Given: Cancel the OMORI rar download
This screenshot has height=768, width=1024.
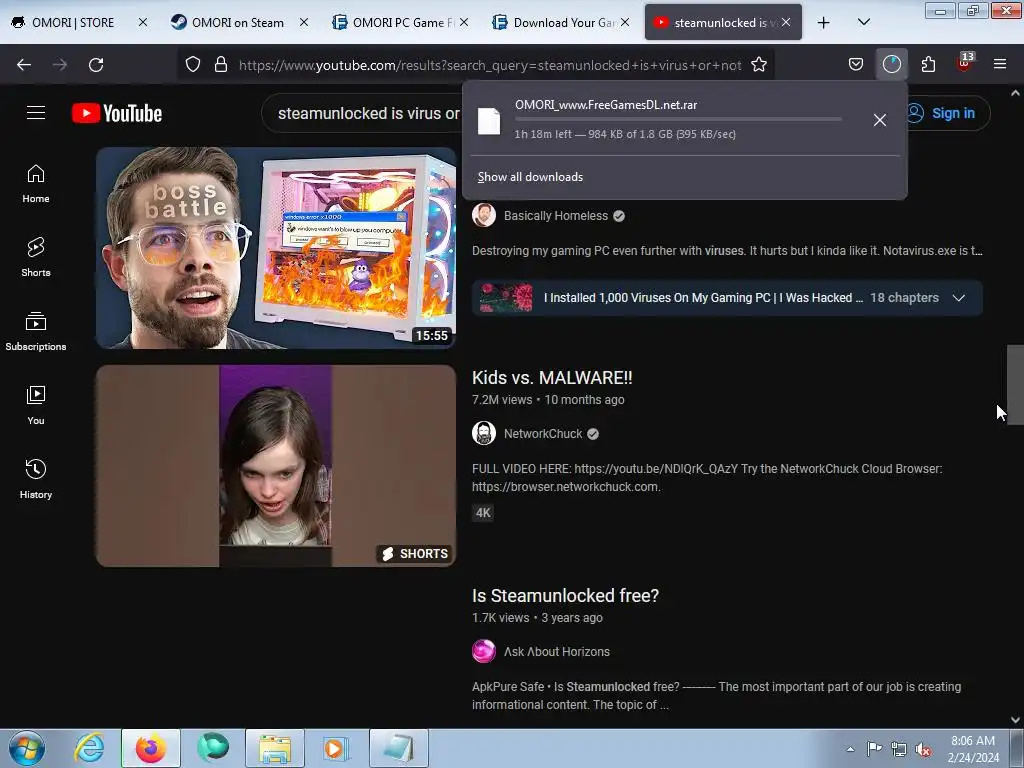Looking at the screenshot, I should (x=880, y=120).
